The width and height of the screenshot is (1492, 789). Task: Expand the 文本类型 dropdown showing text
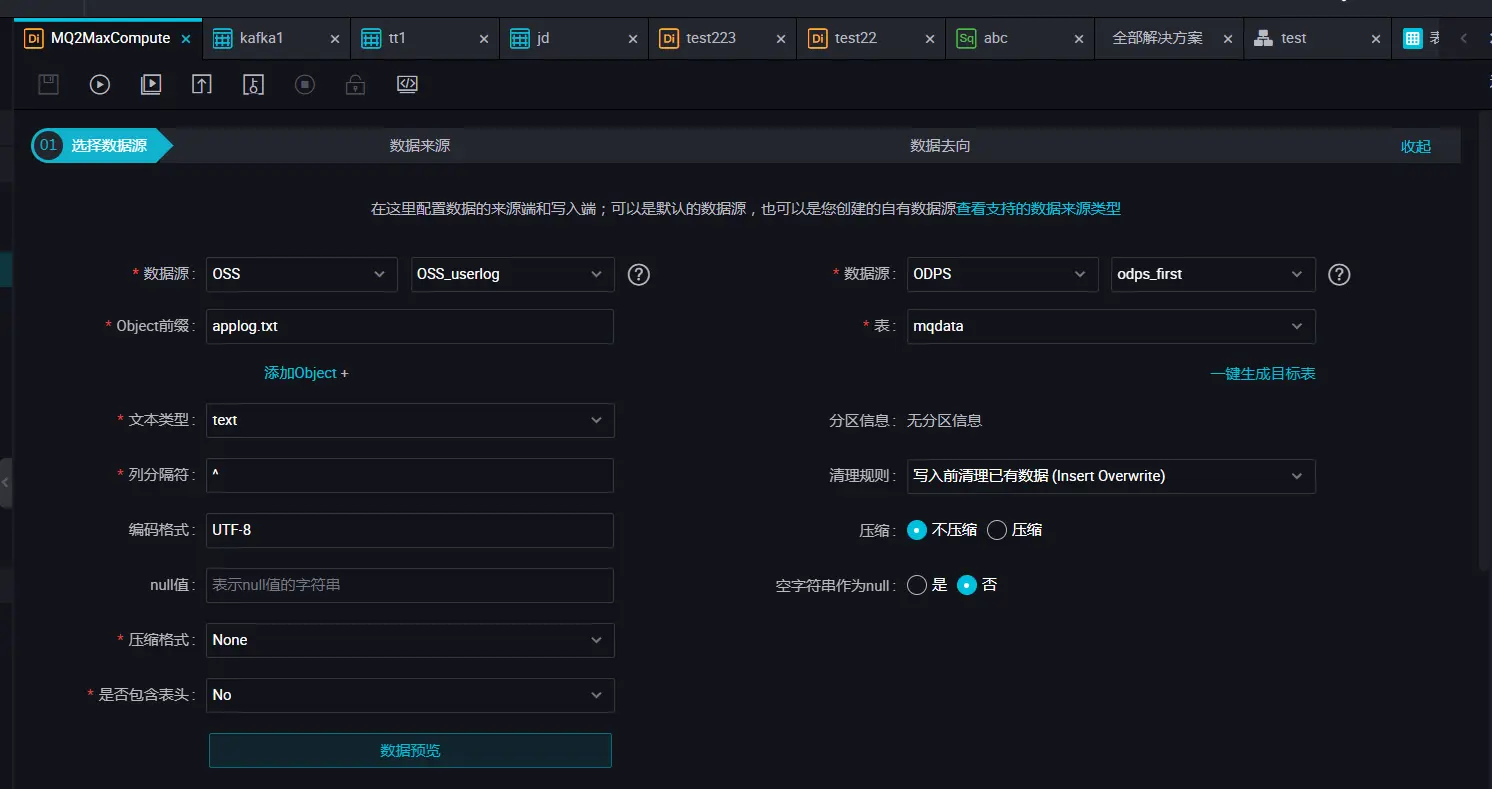click(410, 420)
